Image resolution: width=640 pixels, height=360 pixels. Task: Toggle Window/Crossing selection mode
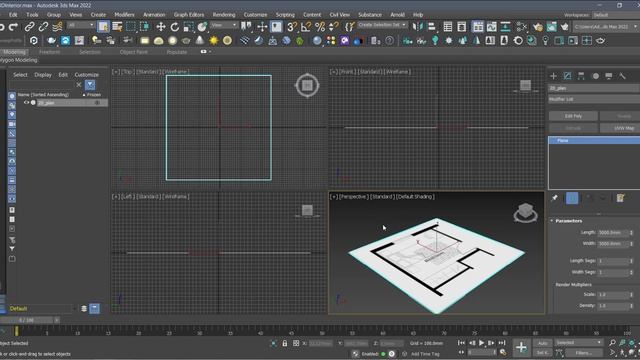click(145, 27)
